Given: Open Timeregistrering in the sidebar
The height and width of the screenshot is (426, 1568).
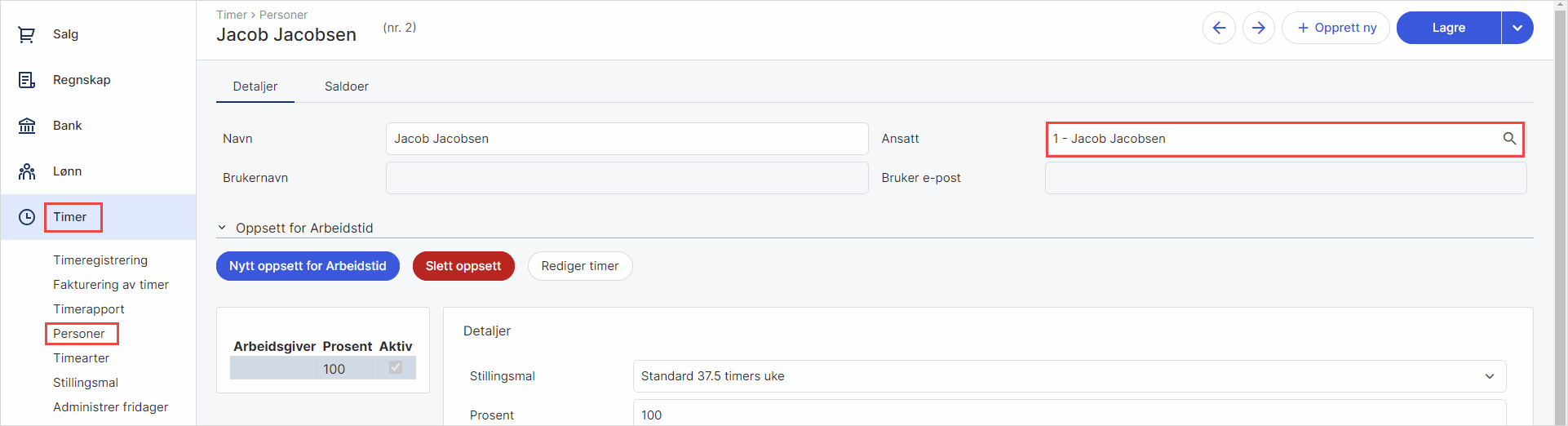Looking at the screenshot, I should pyautogui.click(x=100, y=260).
